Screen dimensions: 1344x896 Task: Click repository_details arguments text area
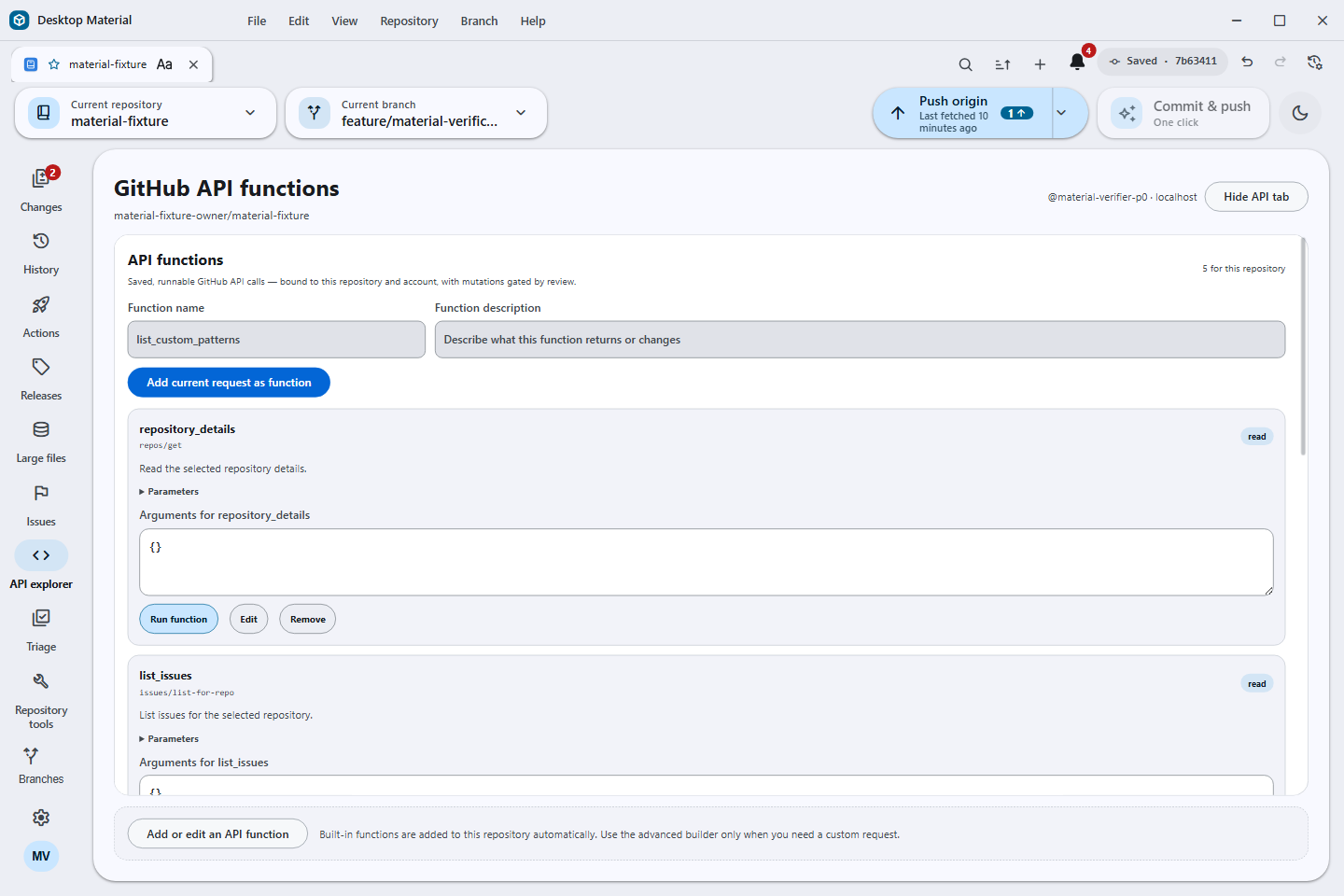[707, 563]
